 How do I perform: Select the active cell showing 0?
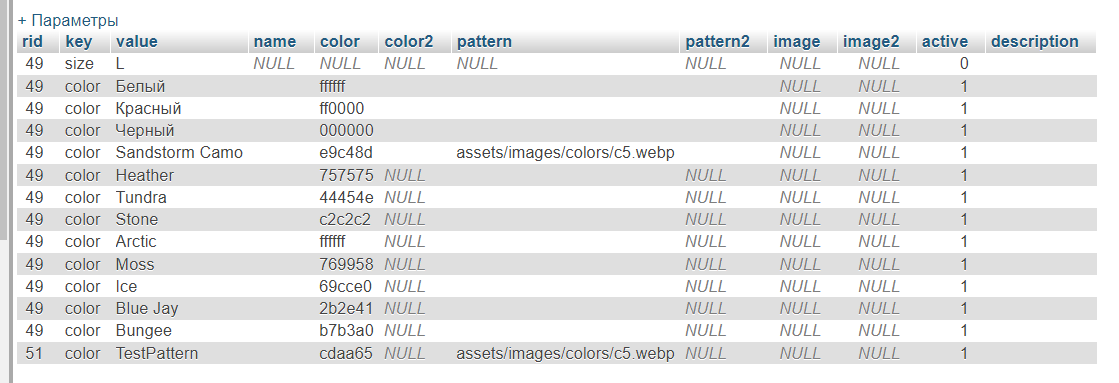(x=964, y=63)
